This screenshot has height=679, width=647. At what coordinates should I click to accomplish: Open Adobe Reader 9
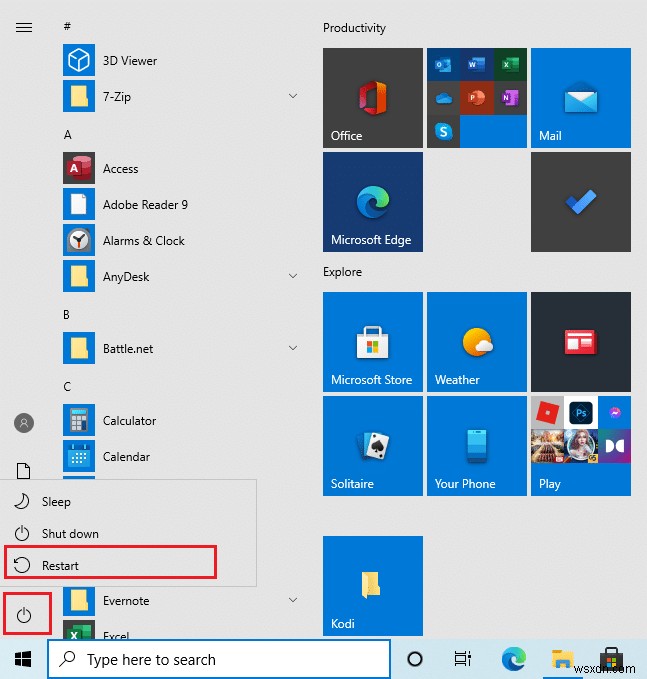coord(182,204)
